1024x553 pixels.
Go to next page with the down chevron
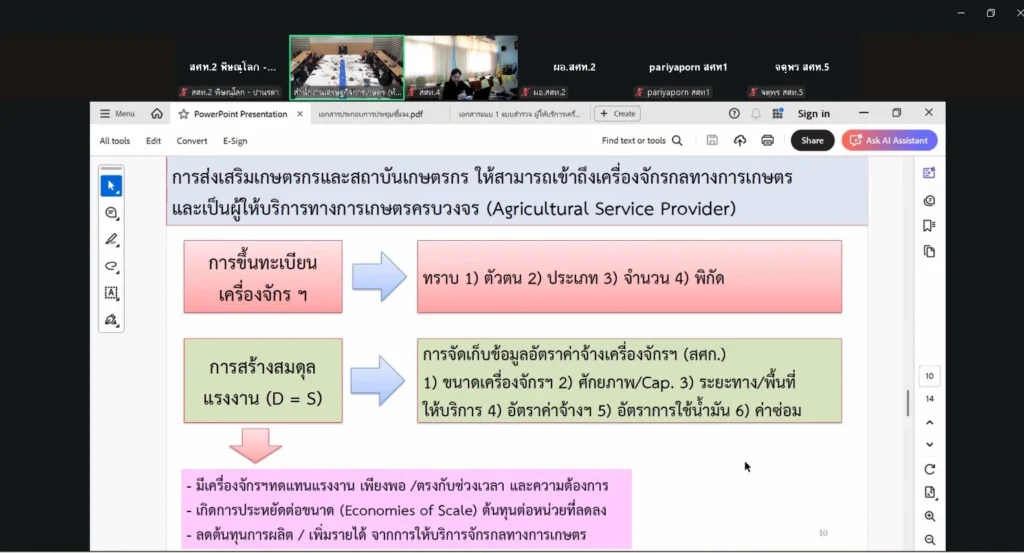(929, 444)
